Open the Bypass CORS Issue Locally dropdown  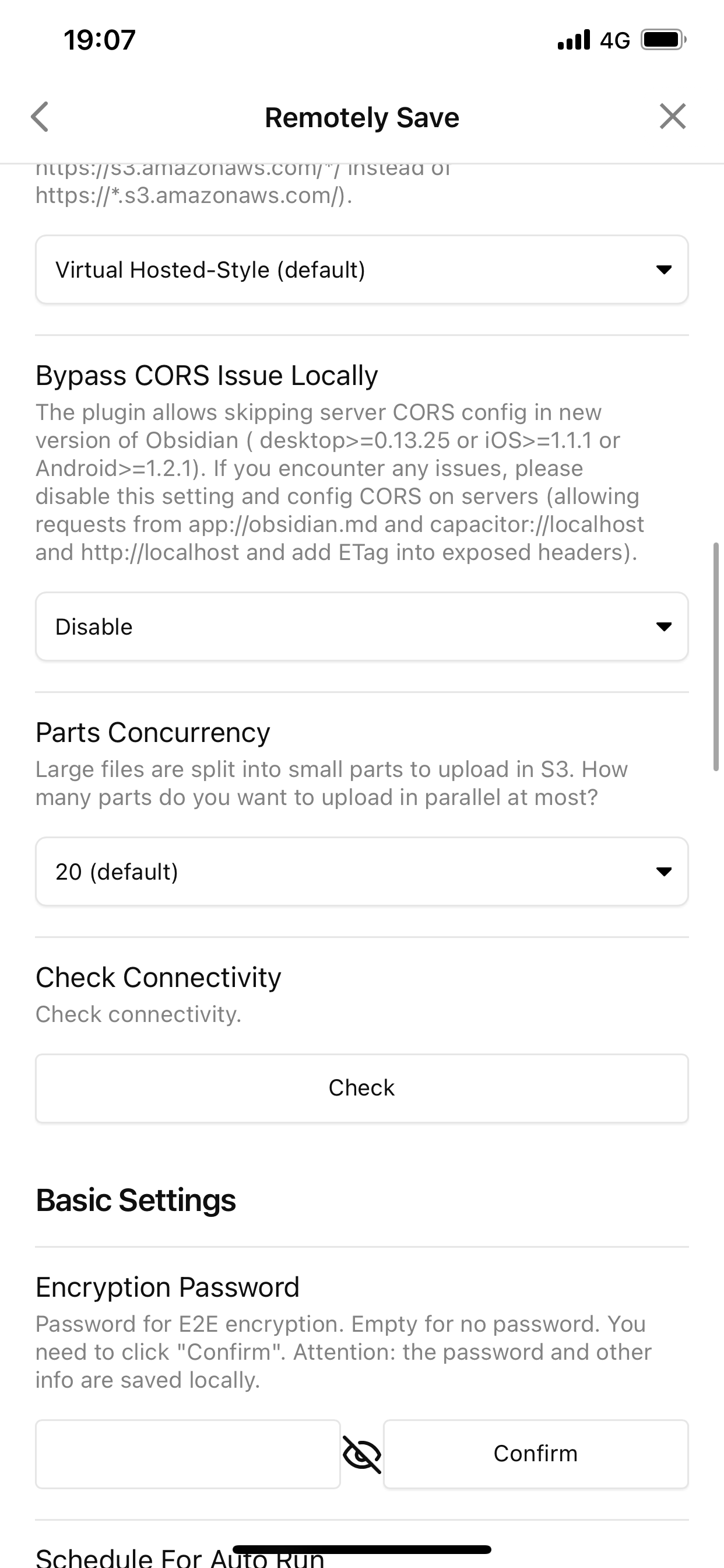361,626
